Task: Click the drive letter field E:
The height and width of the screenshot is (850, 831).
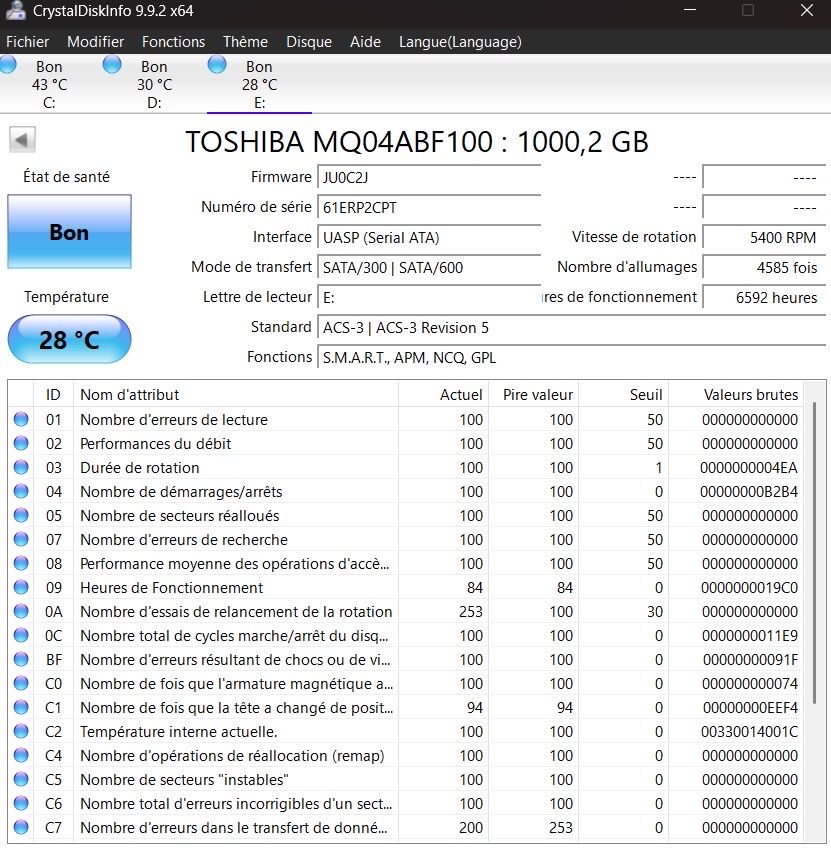Action: tap(429, 297)
